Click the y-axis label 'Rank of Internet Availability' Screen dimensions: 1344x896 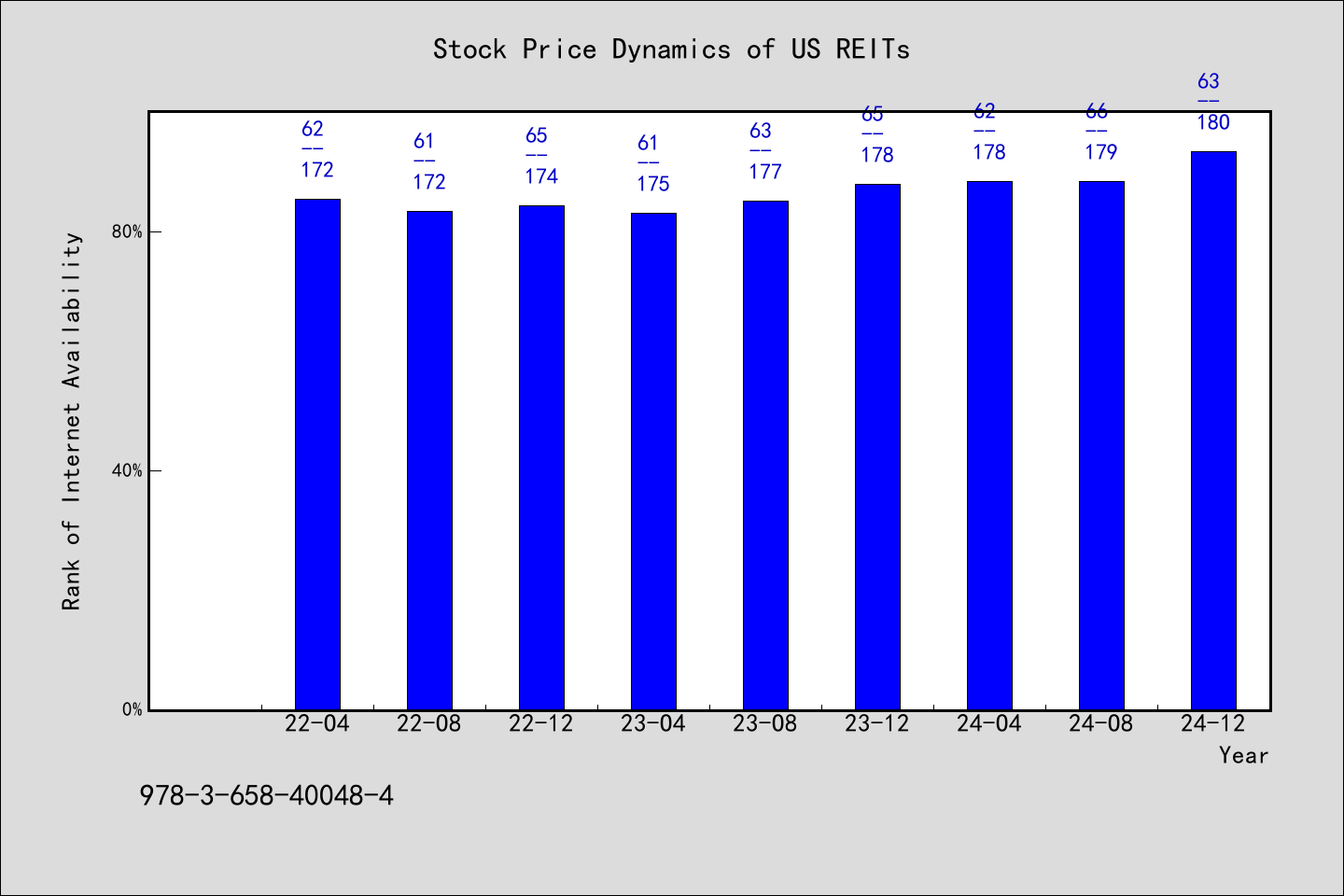(x=72, y=421)
